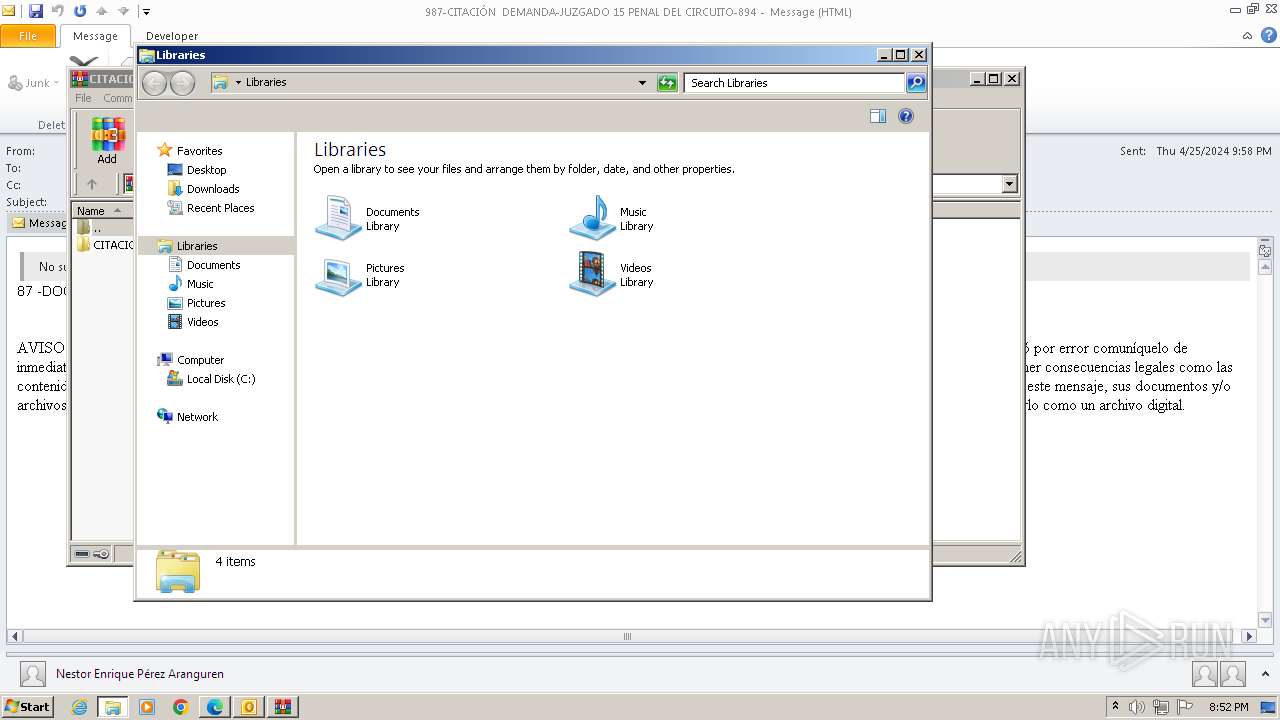Switch to Outlook taskbar button
The width and height of the screenshot is (1280, 720).
coord(248,707)
